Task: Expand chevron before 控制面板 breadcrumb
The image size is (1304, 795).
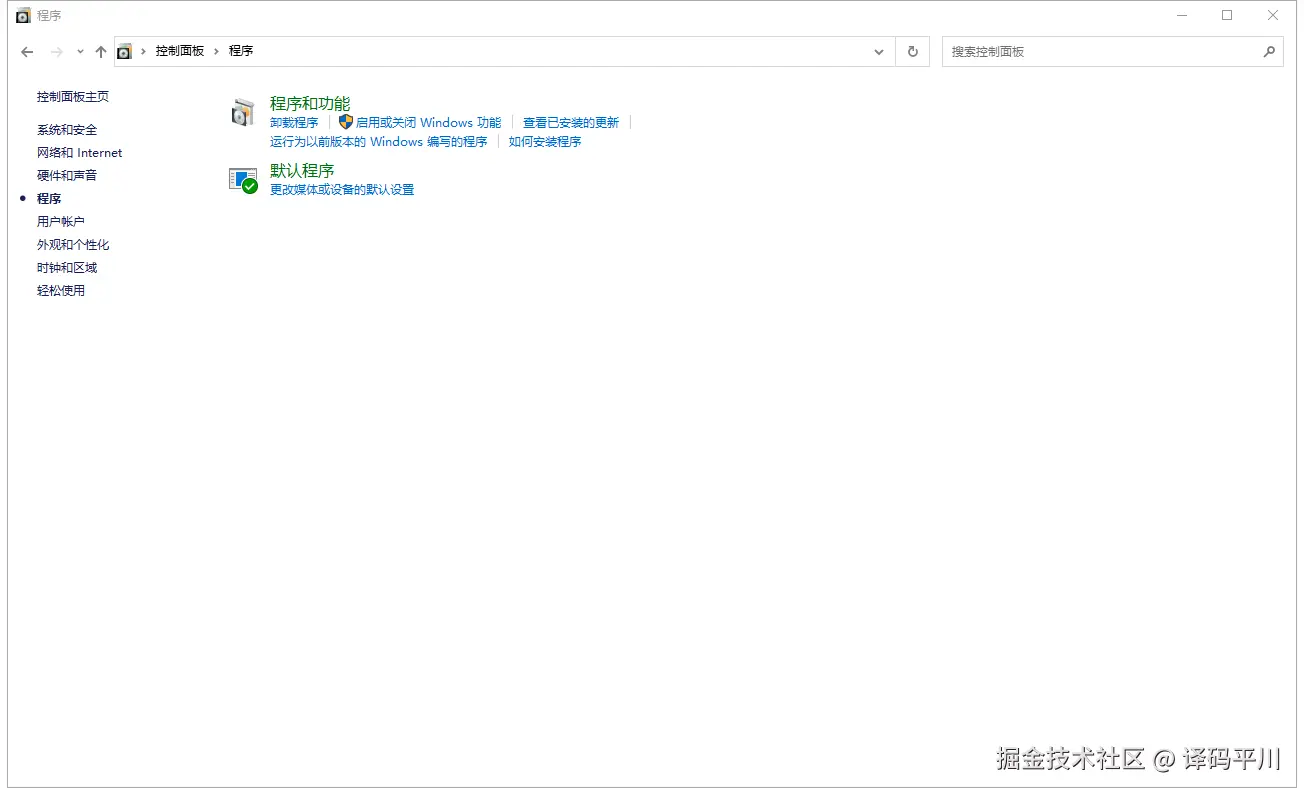Action: (143, 51)
